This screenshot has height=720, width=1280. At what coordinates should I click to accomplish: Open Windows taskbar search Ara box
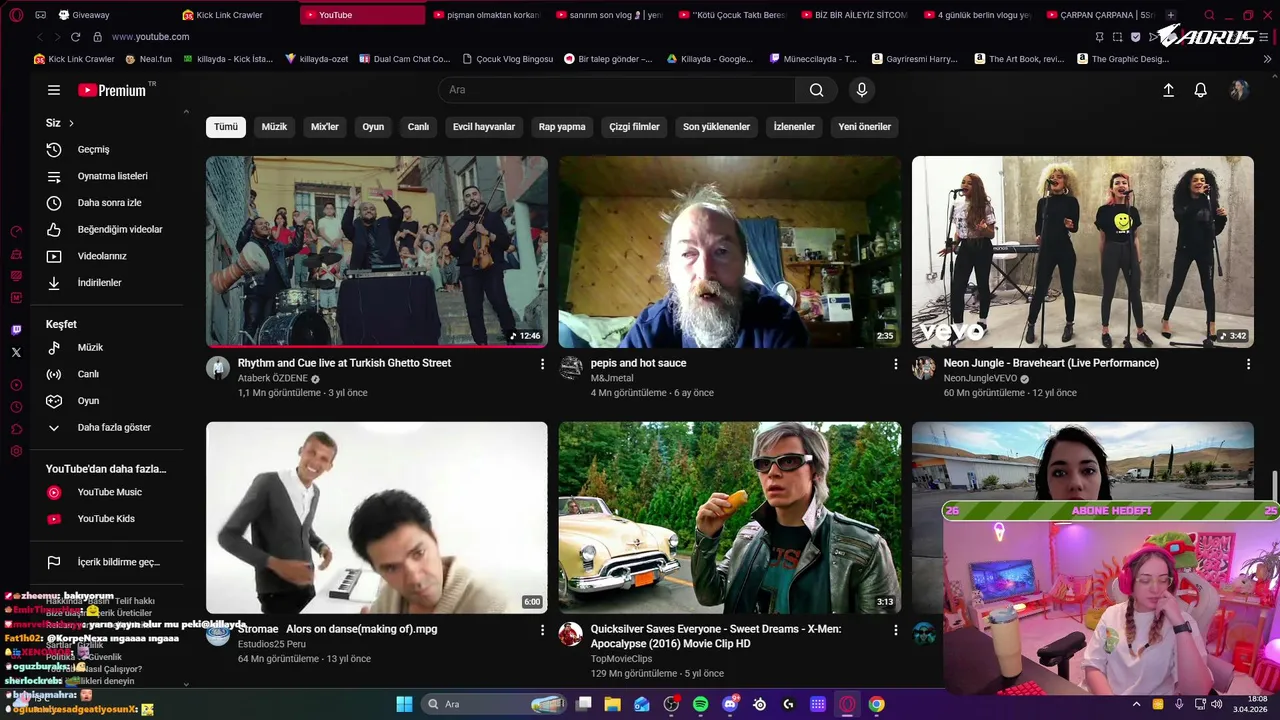point(496,704)
